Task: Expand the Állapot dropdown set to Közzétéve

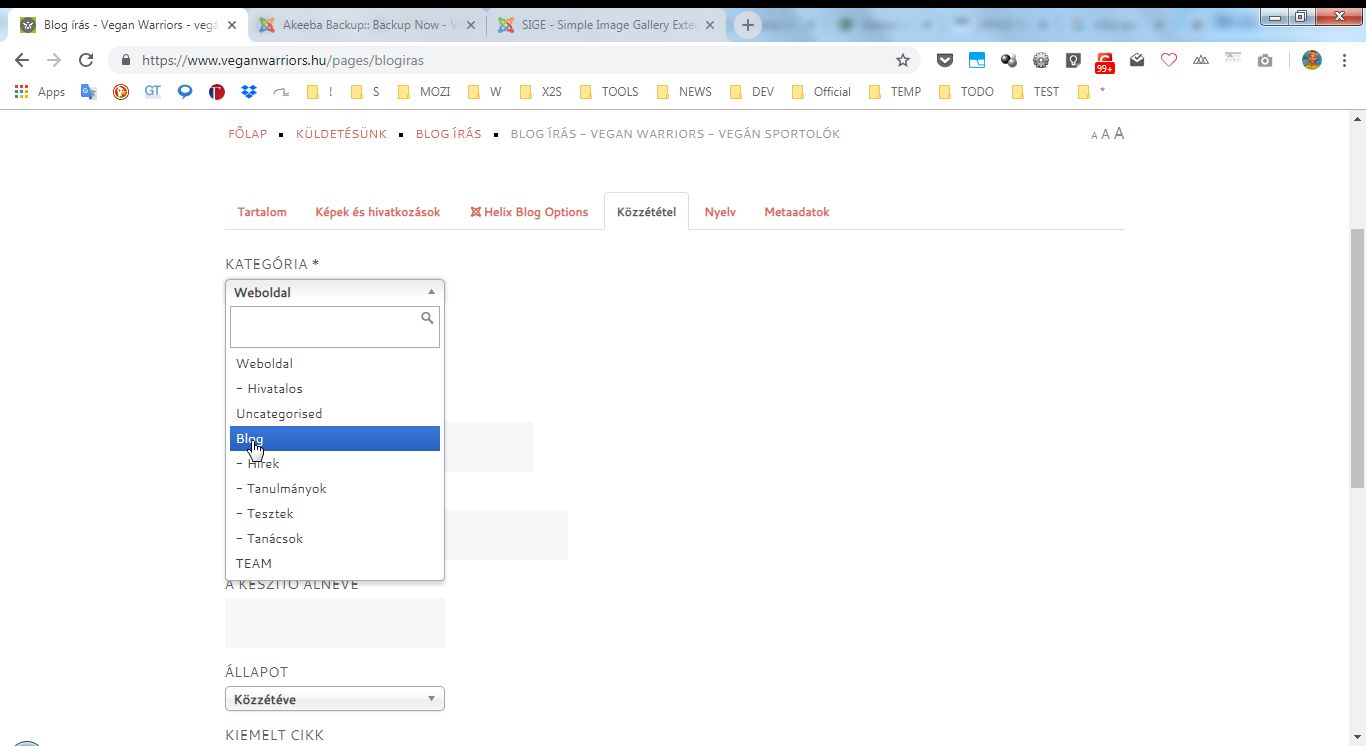Action: click(334, 699)
